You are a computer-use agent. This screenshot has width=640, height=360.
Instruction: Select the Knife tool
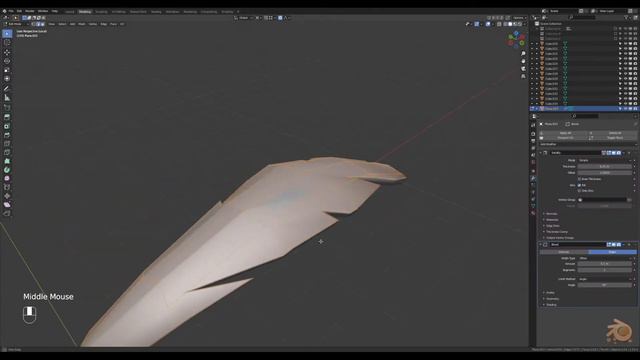tap(7, 152)
